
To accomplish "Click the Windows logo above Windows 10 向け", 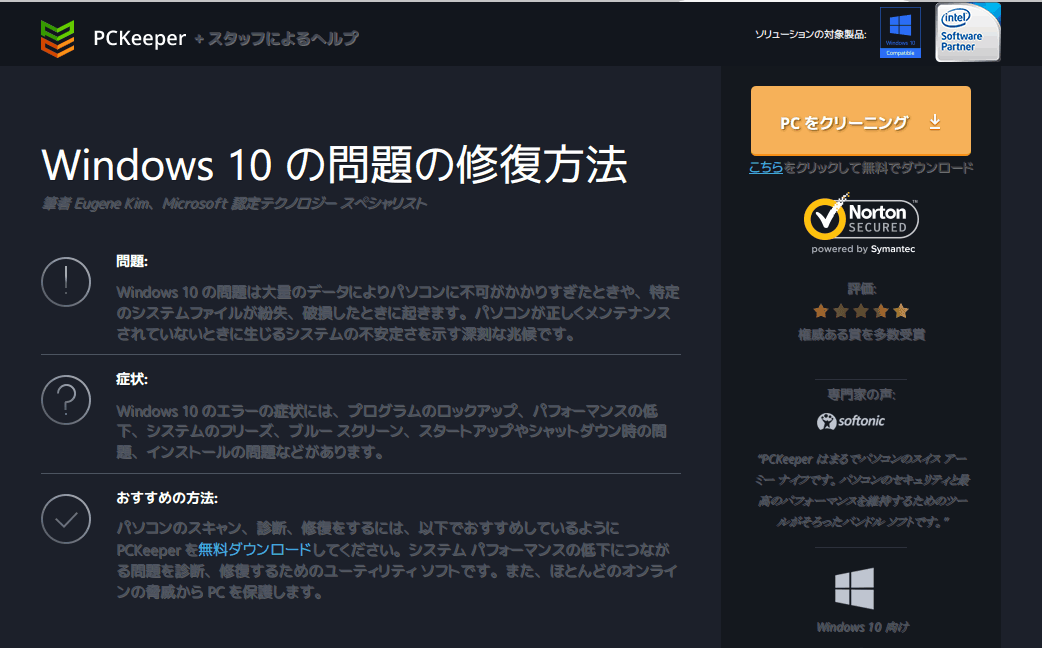I will 855,588.
